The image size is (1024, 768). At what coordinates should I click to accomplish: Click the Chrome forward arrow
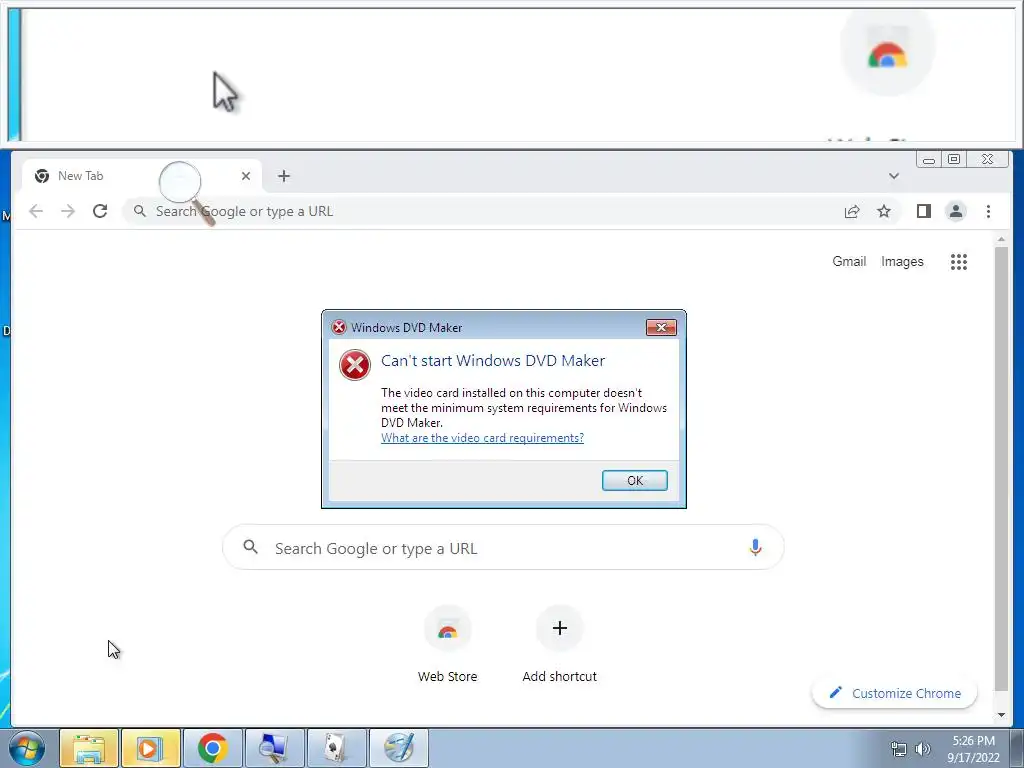(68, 211)
